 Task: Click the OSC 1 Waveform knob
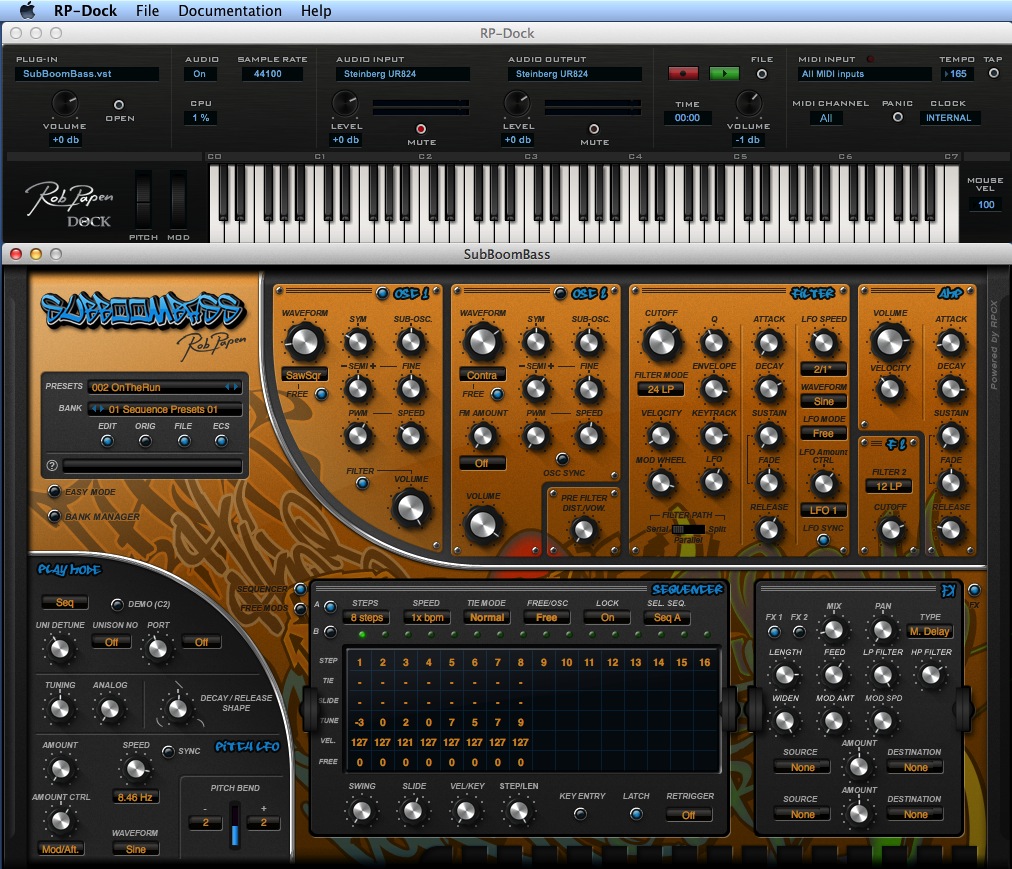pyautogui.click(x=304, y=342)
